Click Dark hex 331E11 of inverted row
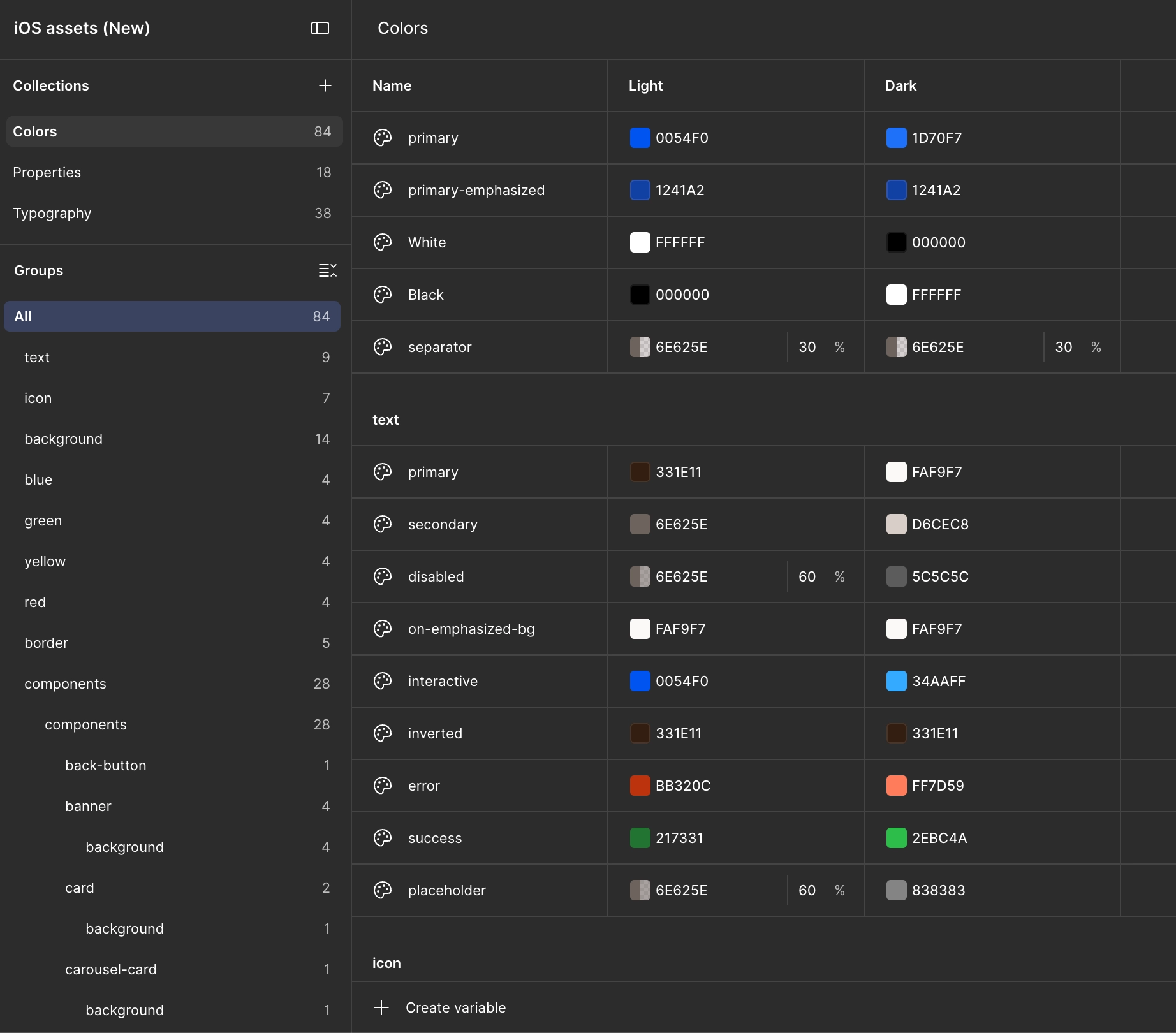1176x1033 pixels. tap(935, 733)
